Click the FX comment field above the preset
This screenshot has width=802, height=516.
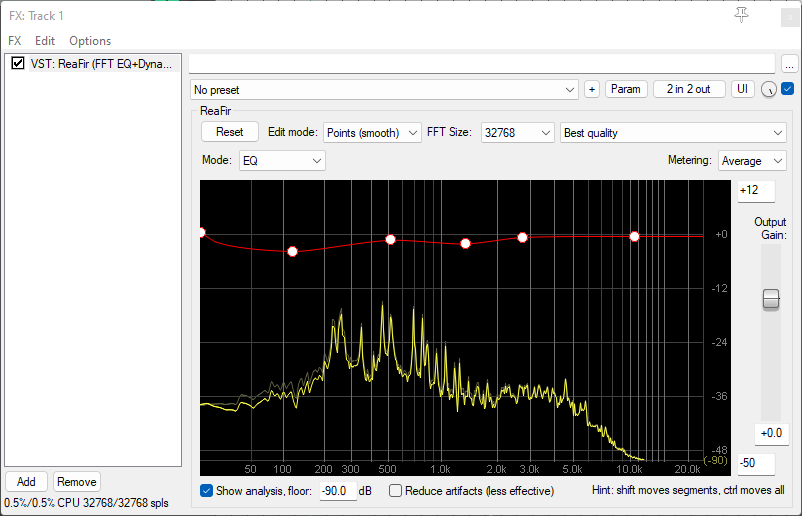click(482, 64)
